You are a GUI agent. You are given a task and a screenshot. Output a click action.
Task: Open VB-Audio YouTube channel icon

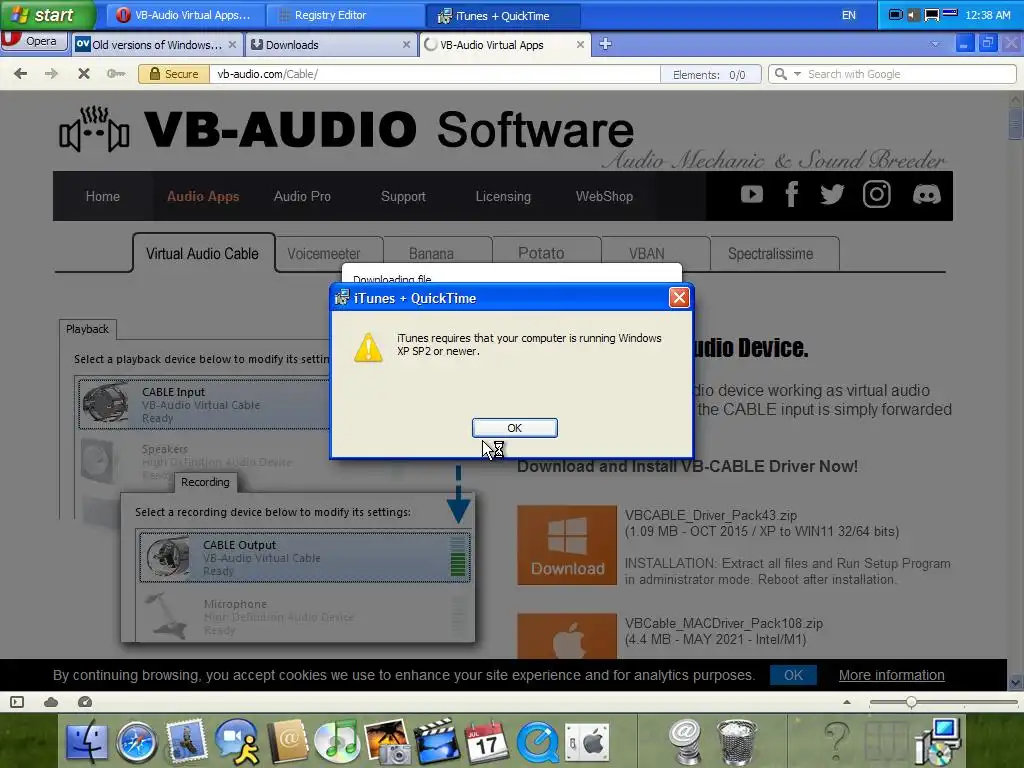click(x=752, y=194)
